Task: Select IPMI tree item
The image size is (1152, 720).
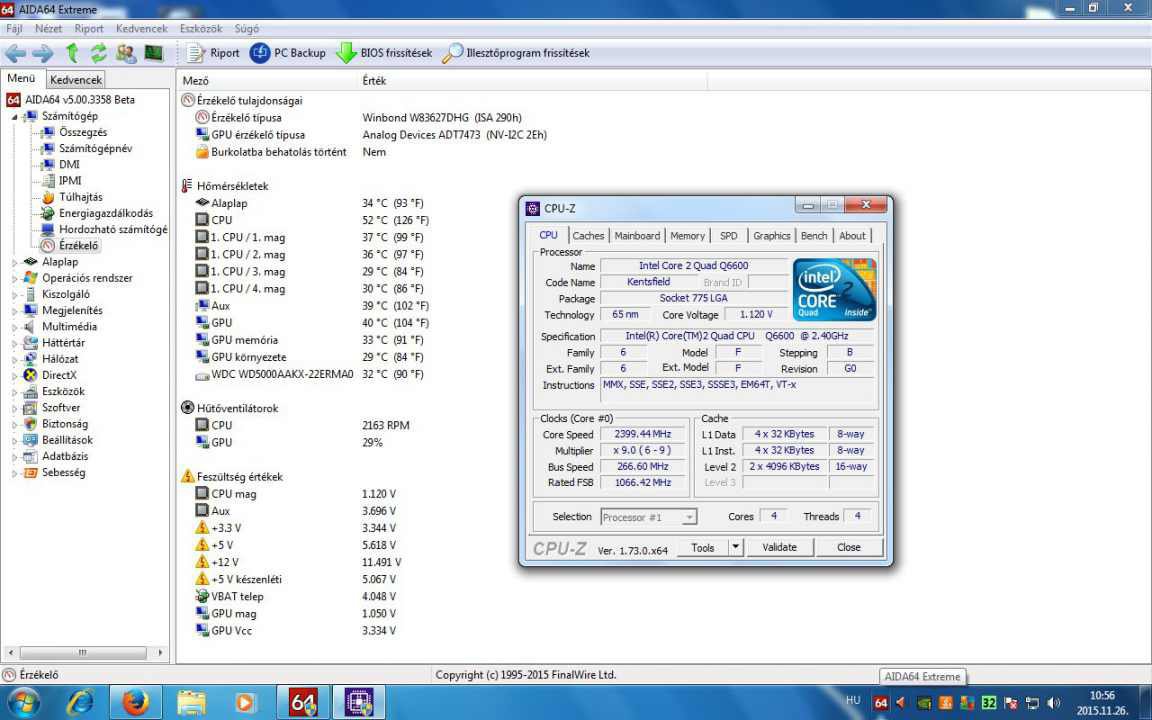Action: pos(70,181)
